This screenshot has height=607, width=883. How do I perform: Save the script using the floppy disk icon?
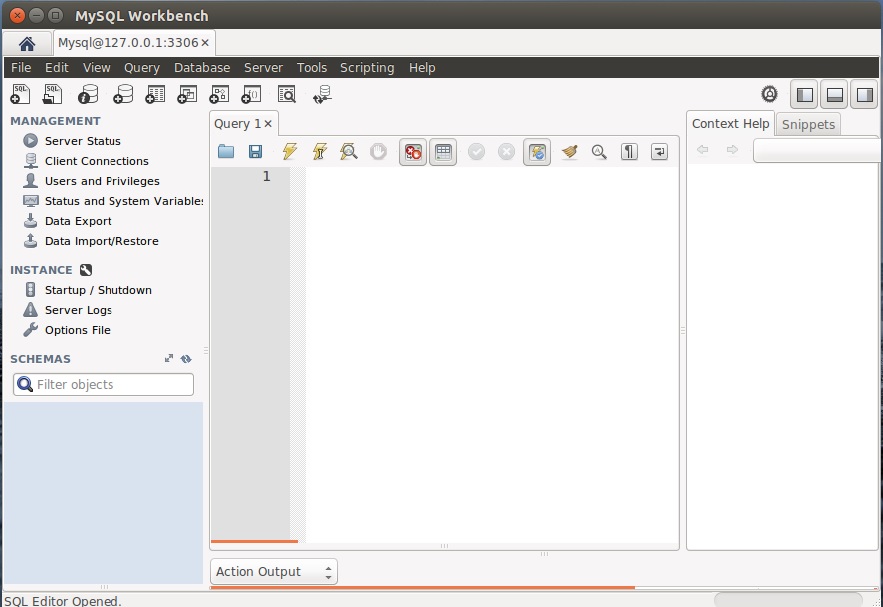[x=255, y=152]
